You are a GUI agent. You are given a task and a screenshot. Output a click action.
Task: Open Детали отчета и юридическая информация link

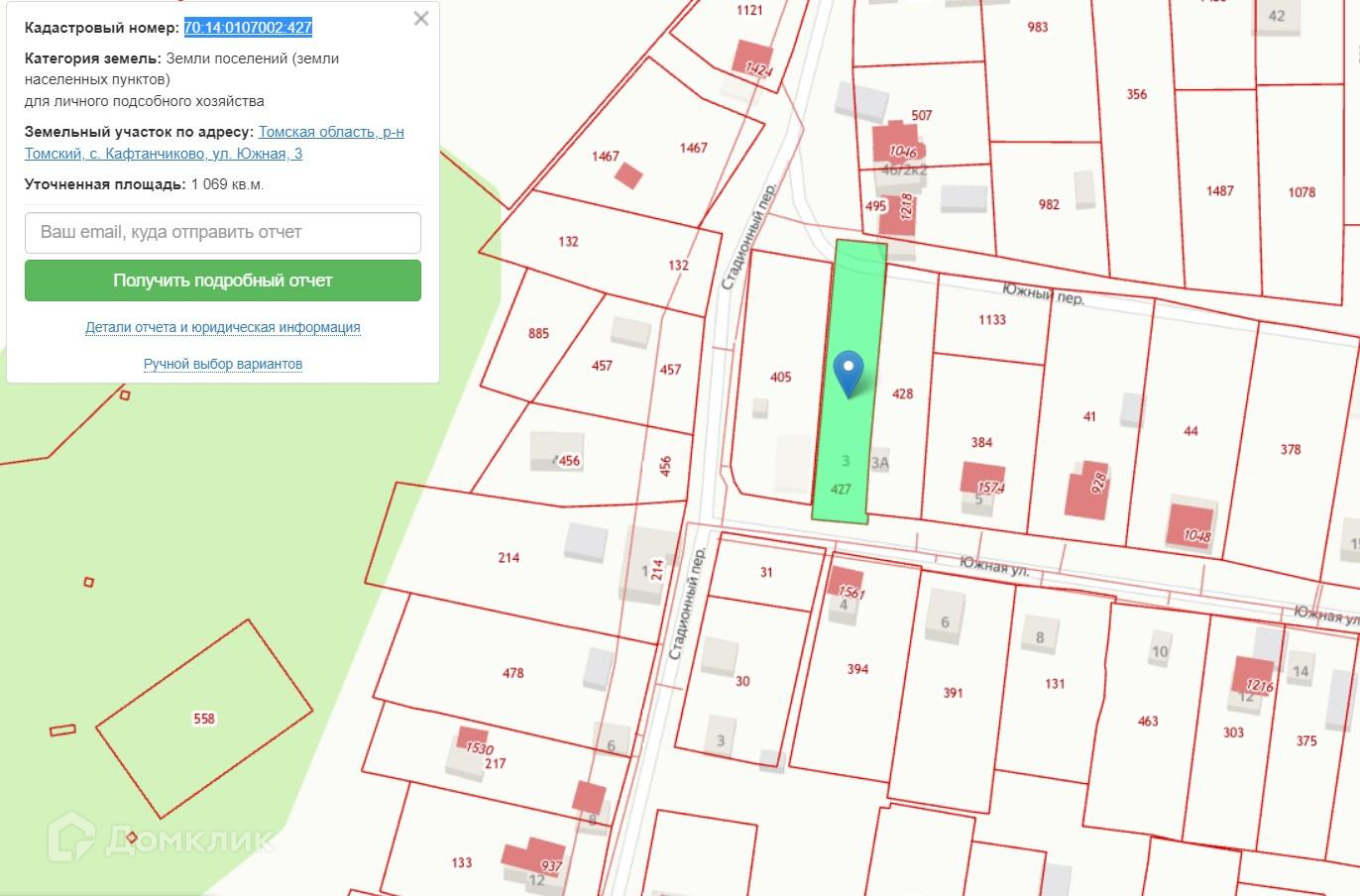tap(223, 327)
